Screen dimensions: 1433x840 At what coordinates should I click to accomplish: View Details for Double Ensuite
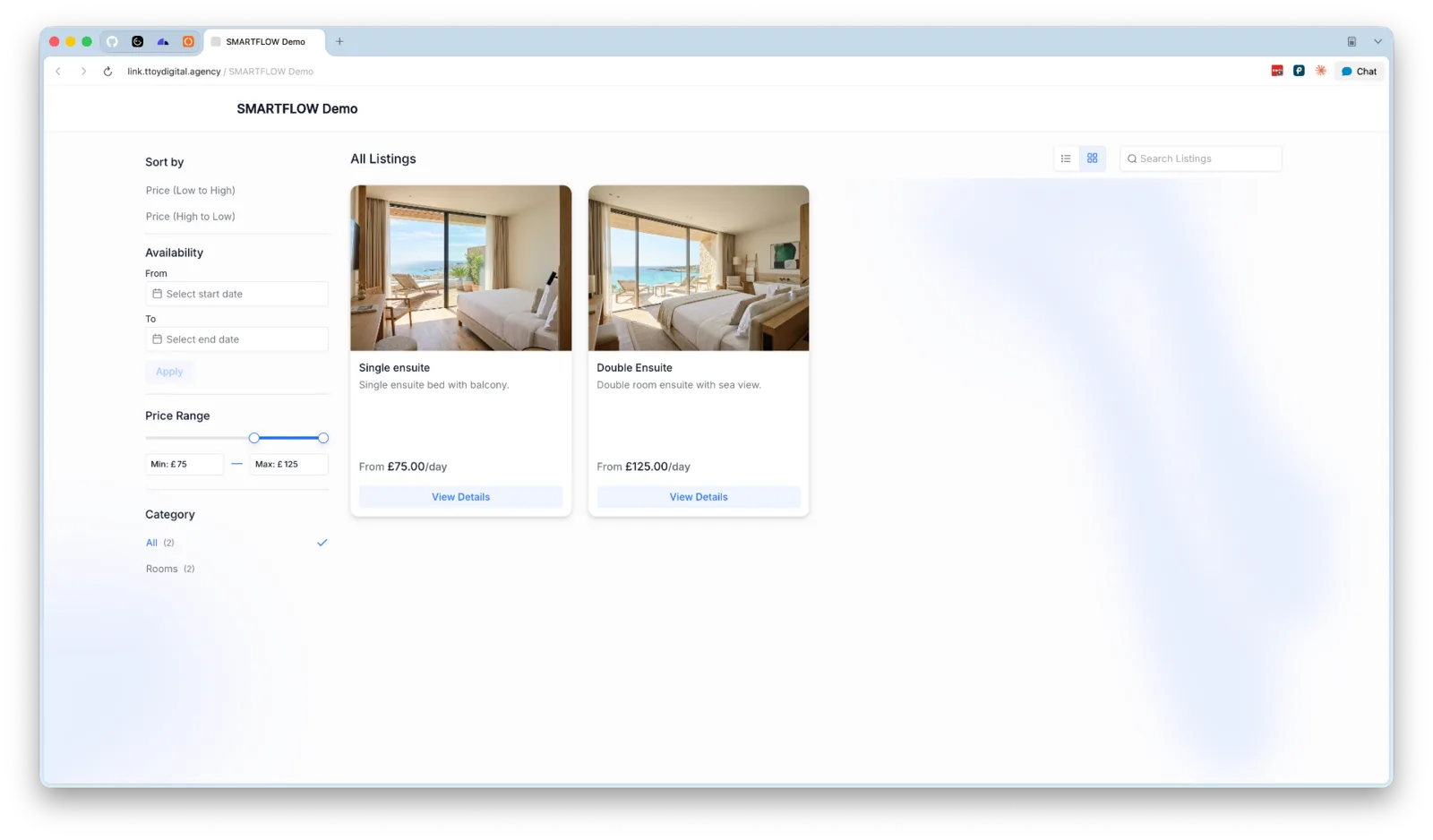point(699,497)
